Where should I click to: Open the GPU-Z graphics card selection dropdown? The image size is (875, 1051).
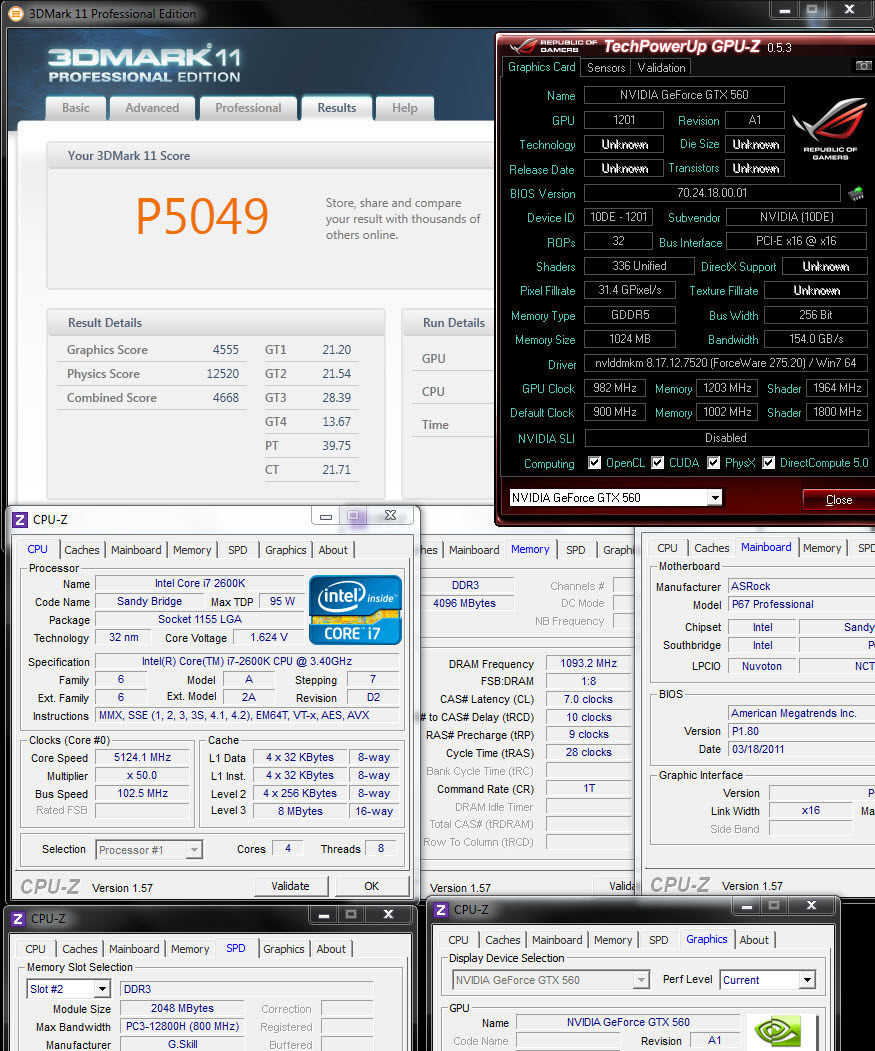(x=715, y=497)
